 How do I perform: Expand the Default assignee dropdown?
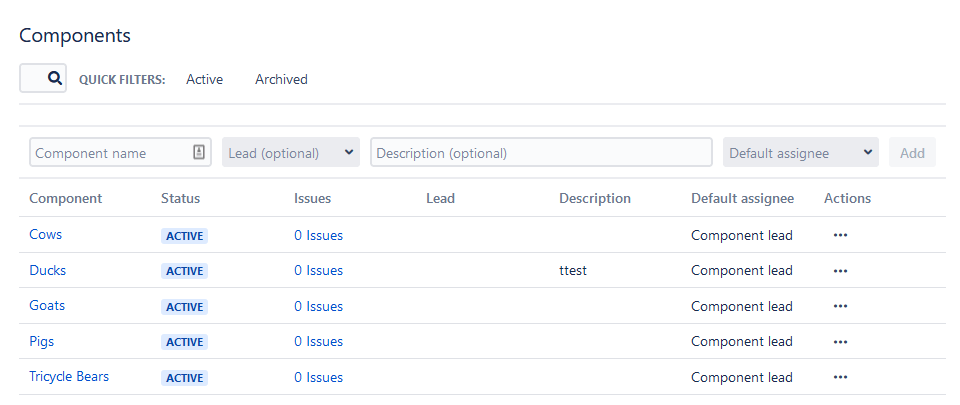click(x=800, y=153)
